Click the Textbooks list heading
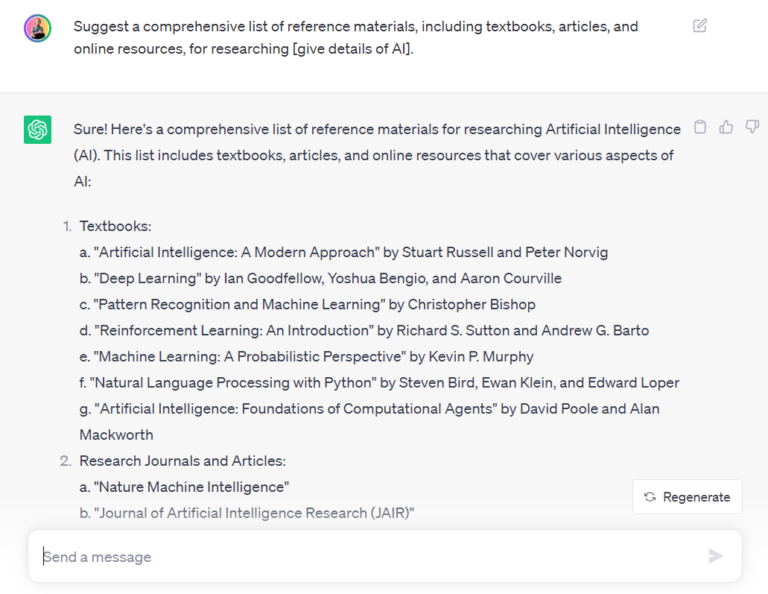 pyautogui.click(x=115, y=226)
